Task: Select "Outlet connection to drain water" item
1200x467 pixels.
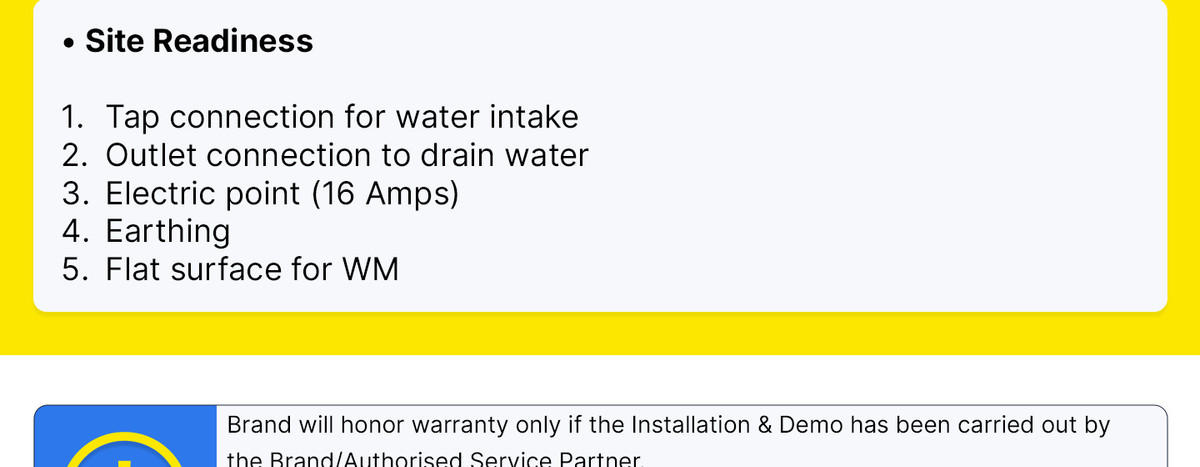Action: point(347,156)
